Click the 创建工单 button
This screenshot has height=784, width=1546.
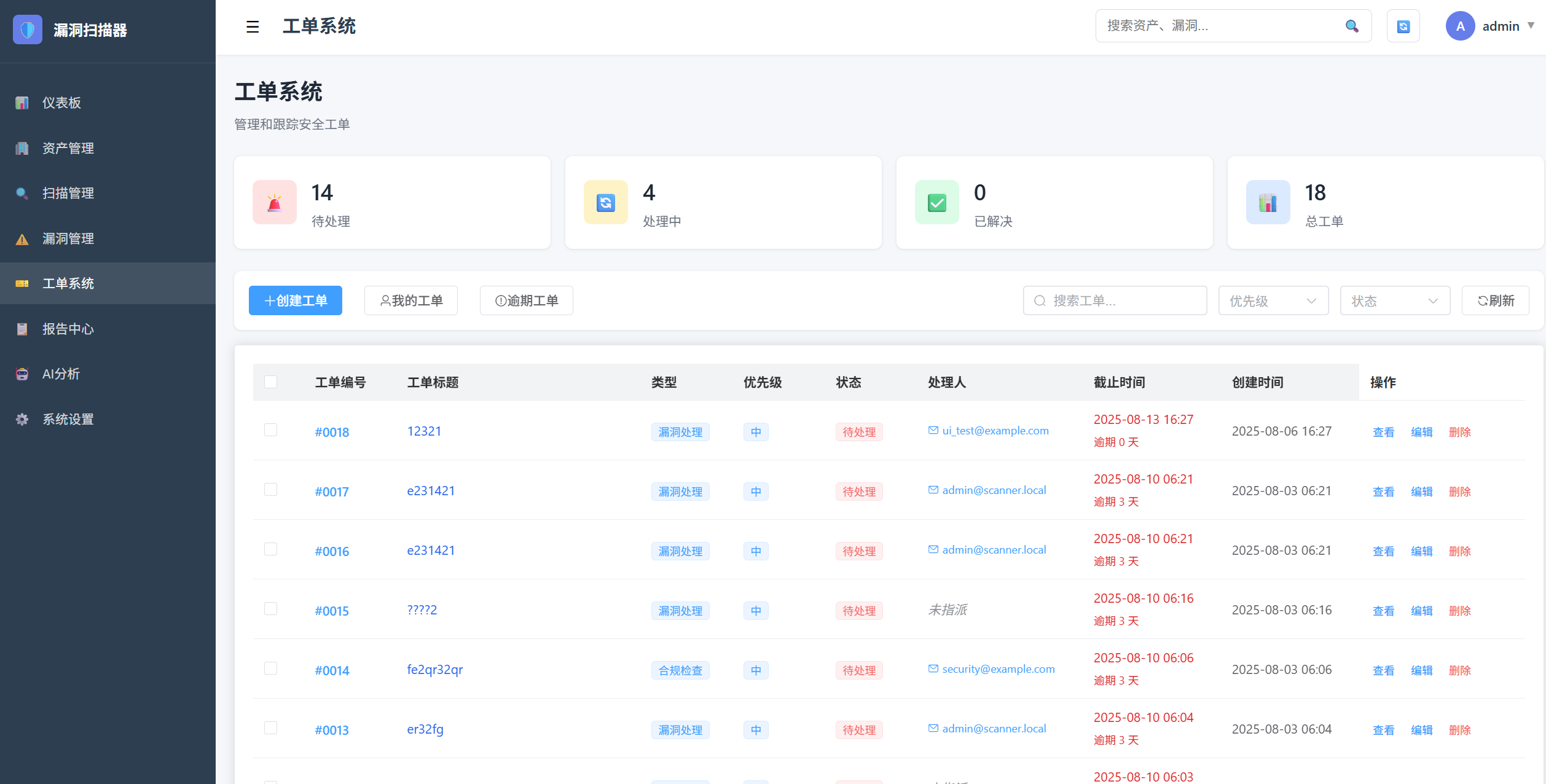pos(295,300)
